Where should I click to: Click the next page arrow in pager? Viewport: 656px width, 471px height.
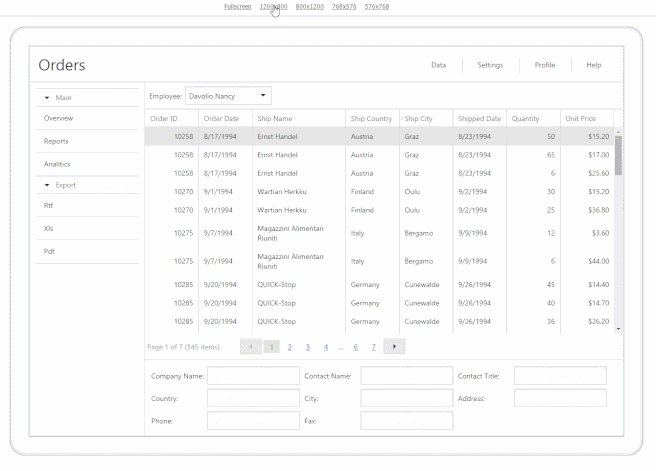coord(394,347)
